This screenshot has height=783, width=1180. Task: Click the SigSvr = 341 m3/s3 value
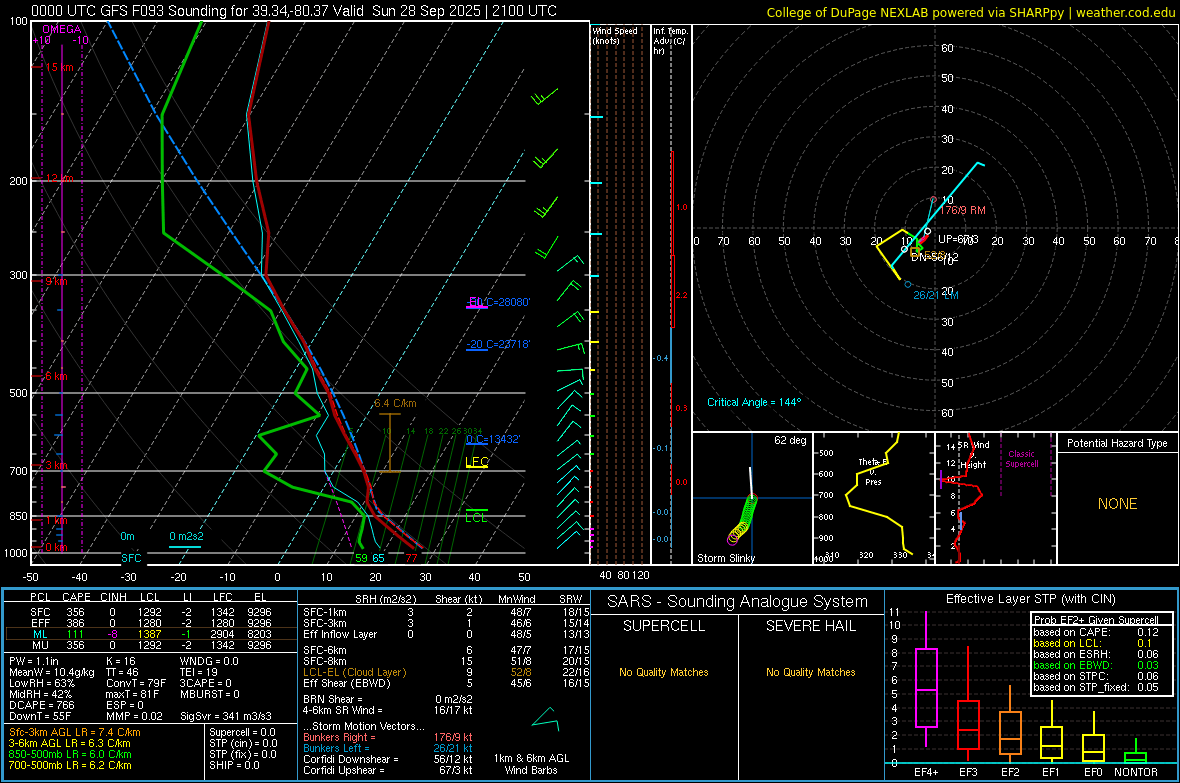(226, 716)
